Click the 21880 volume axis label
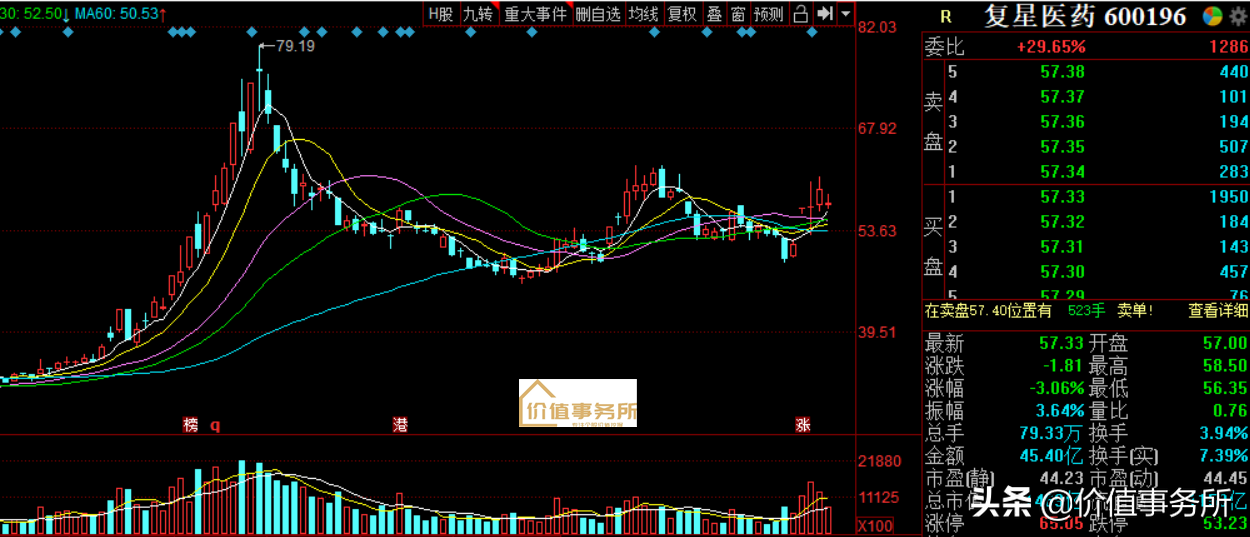This screenshot has width=1250, height=537. click(880, 461)
